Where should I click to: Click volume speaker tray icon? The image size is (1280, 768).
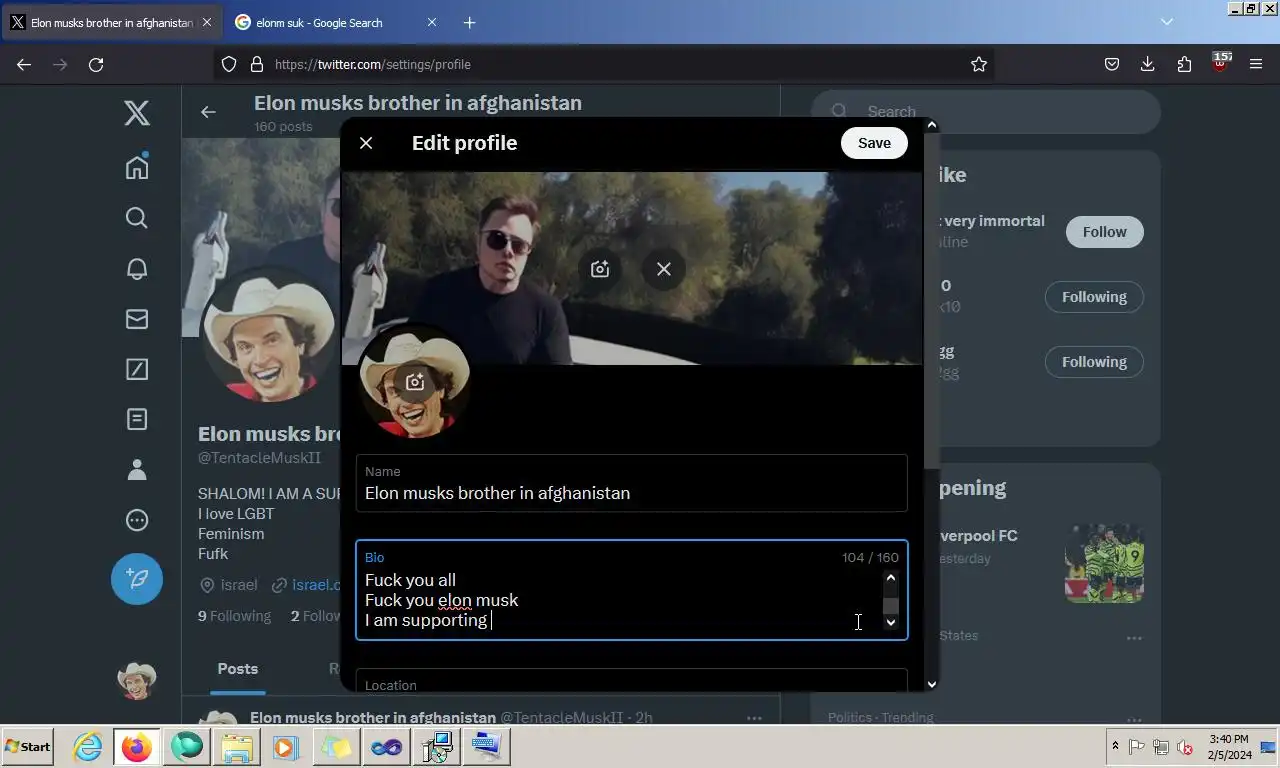[x=1185, y=747]
